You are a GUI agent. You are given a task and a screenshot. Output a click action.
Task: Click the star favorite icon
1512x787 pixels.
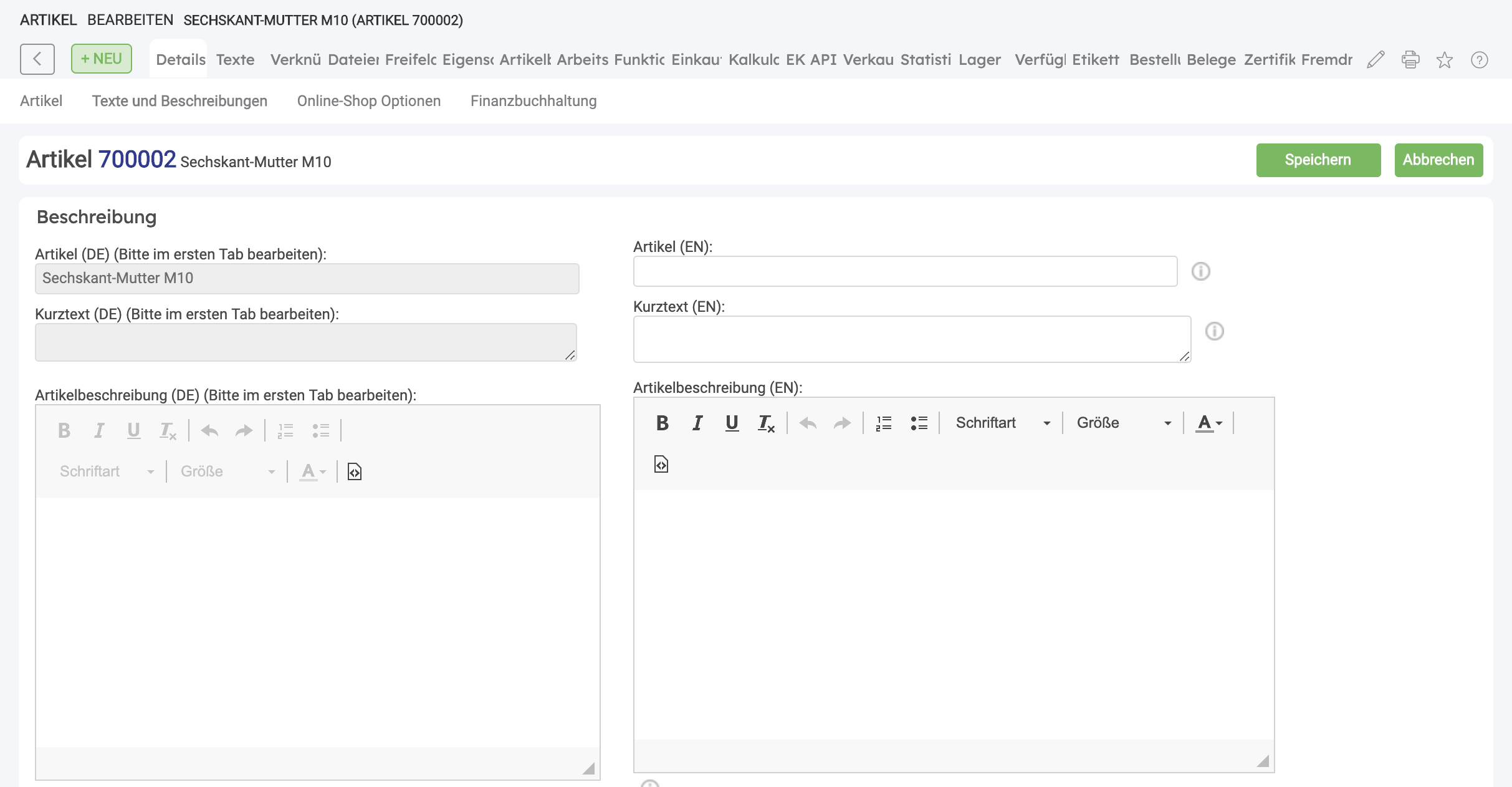1445,60
